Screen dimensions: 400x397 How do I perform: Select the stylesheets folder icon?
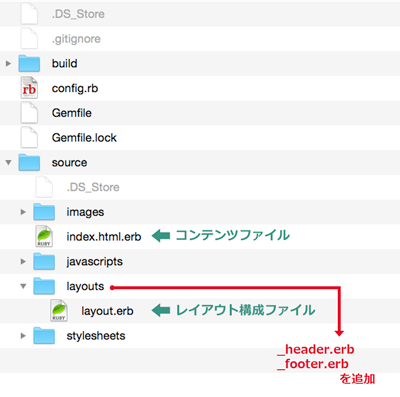click(x=44, y=336)
